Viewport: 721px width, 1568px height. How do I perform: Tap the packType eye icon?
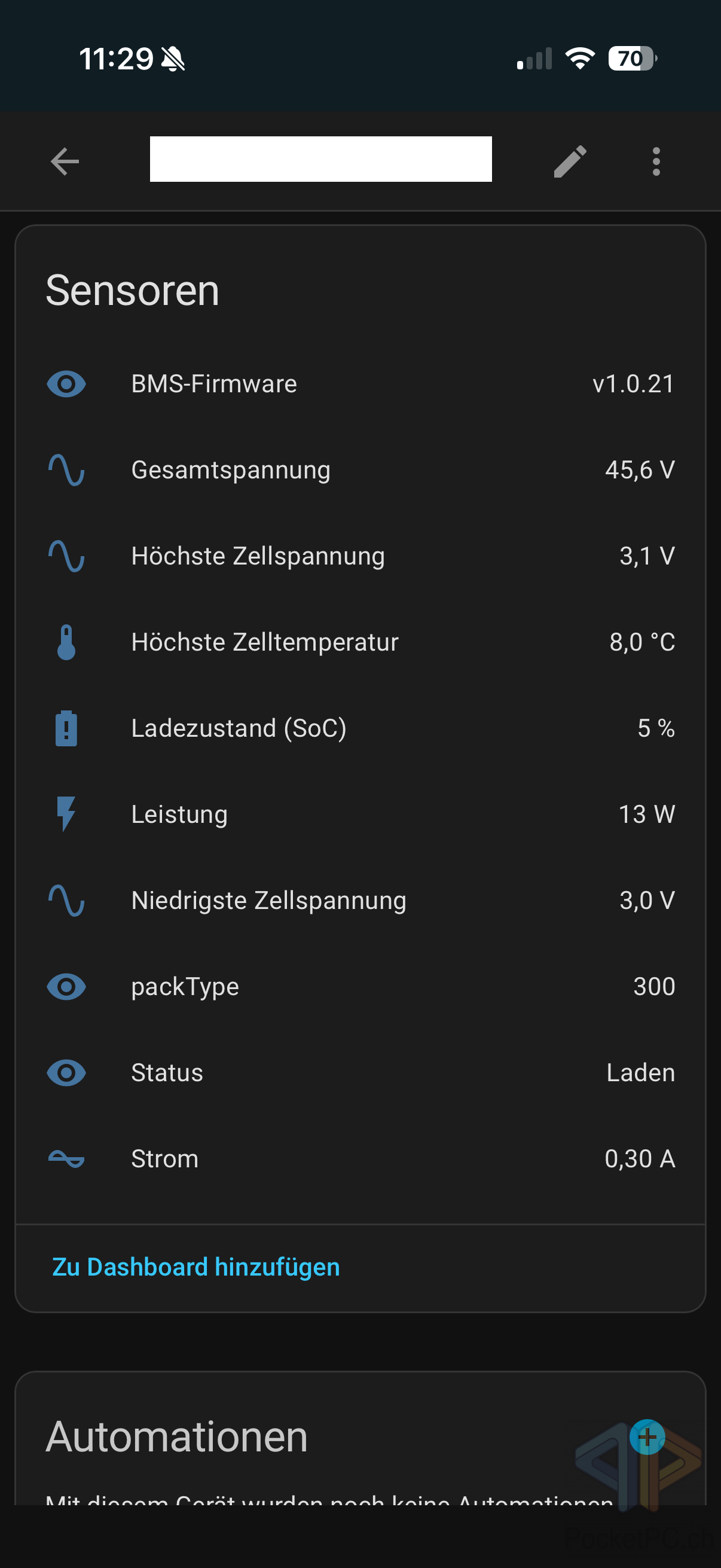(x=66, y=987)
